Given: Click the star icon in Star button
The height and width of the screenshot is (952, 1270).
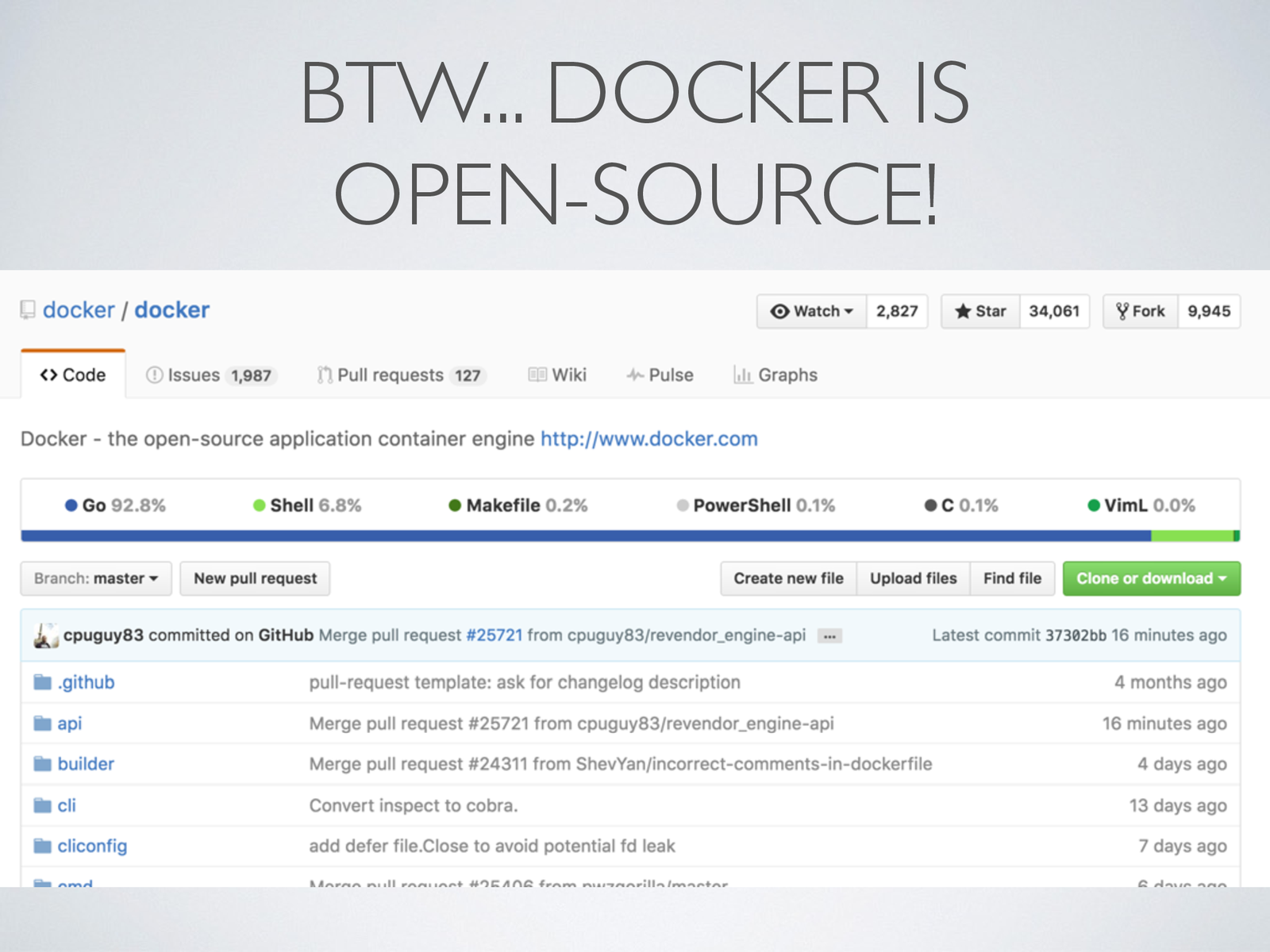Looking at the screenshot, I should 963,311.
